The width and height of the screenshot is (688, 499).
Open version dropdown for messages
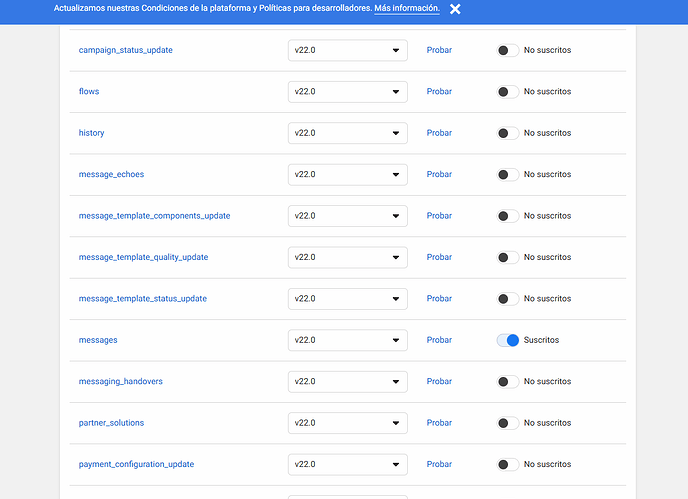pyautogui.click(x=347, y=340)
